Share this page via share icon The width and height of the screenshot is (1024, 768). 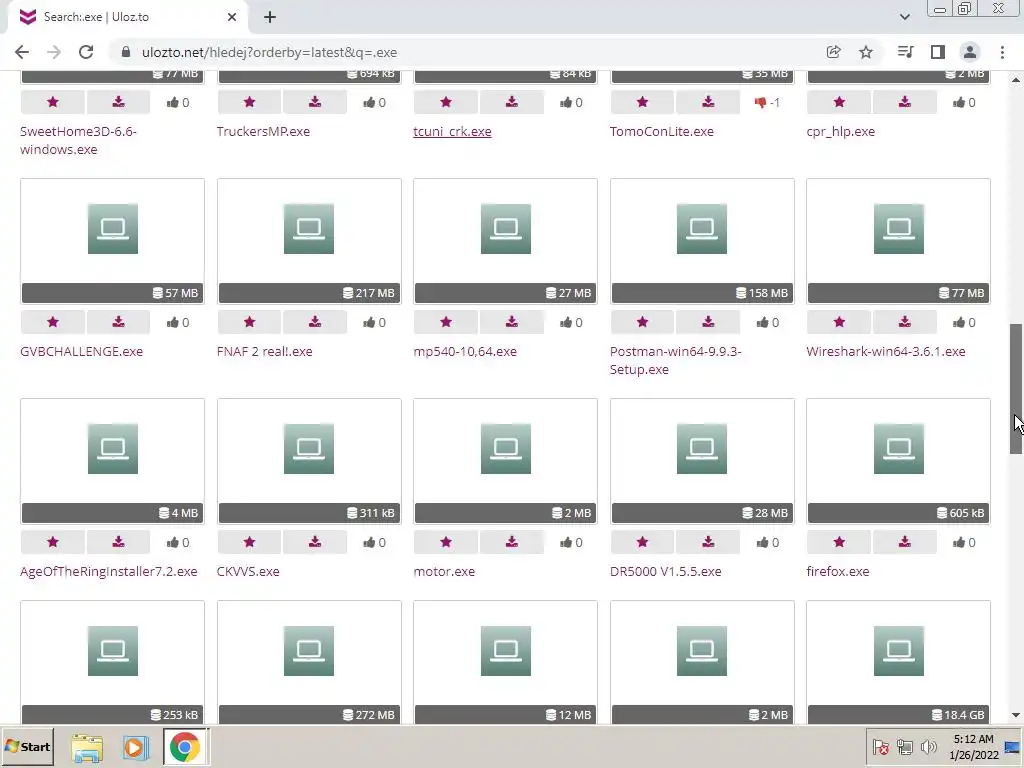[833, 52]
